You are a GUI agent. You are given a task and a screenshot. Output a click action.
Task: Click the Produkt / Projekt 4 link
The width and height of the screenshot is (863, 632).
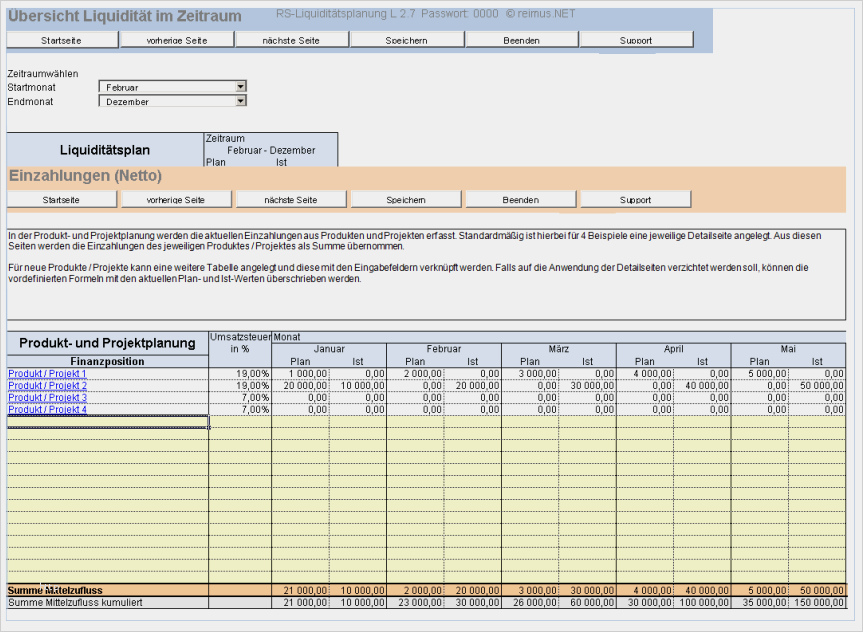48,409
